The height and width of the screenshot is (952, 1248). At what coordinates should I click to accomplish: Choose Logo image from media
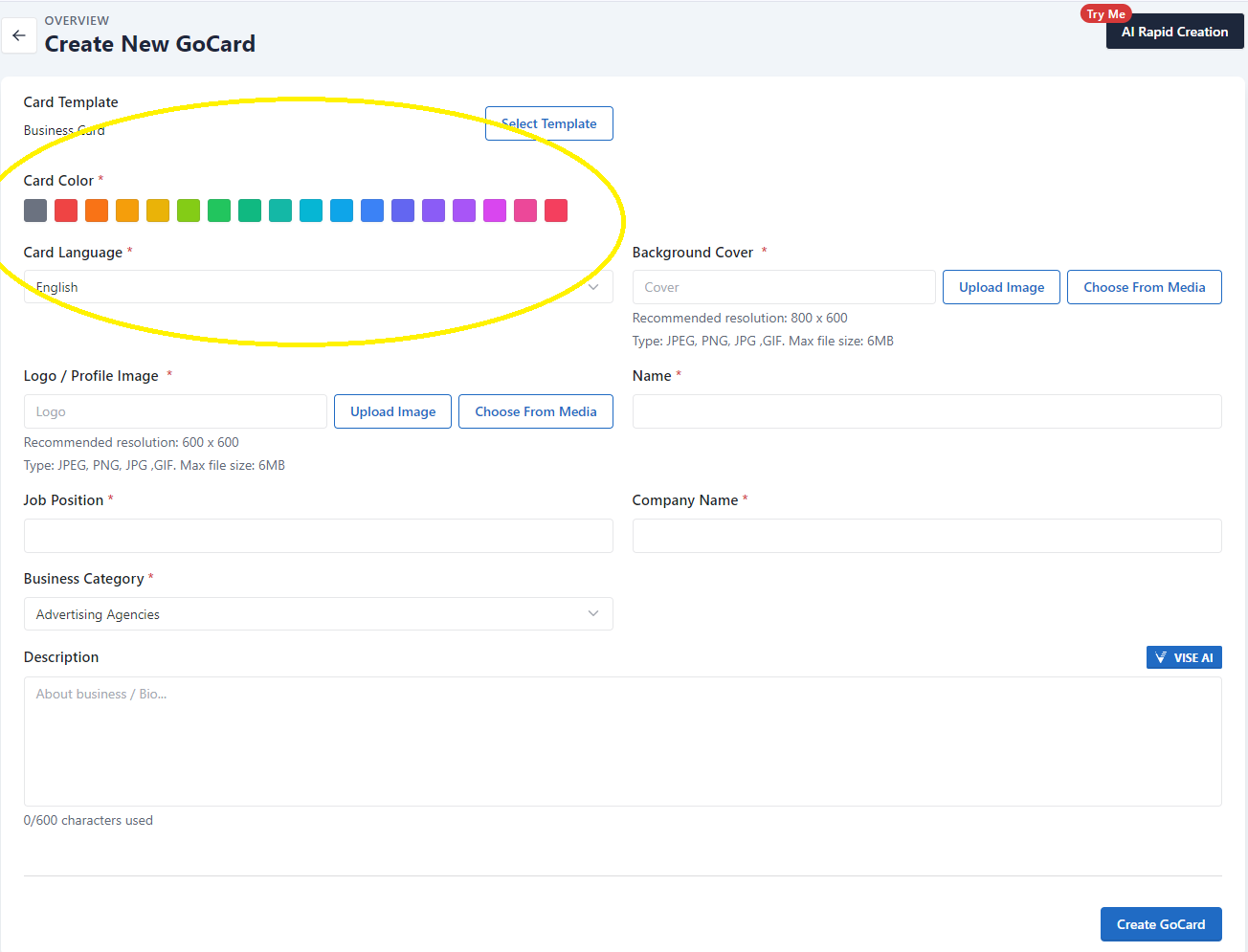535,411
